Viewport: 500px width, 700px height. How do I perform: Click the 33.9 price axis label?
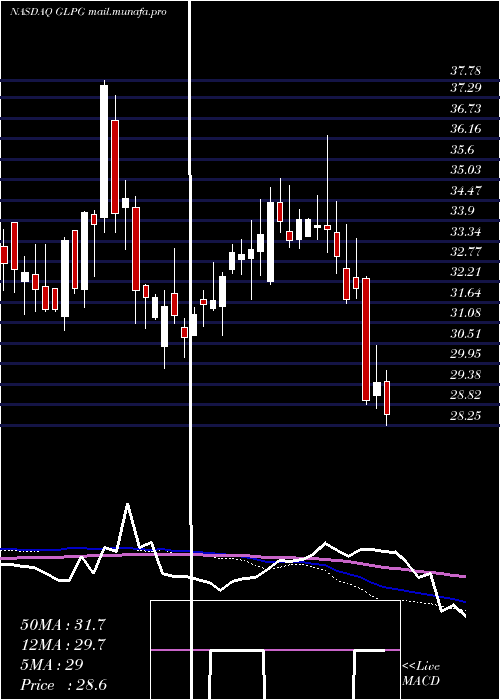(x=462, y=211)
